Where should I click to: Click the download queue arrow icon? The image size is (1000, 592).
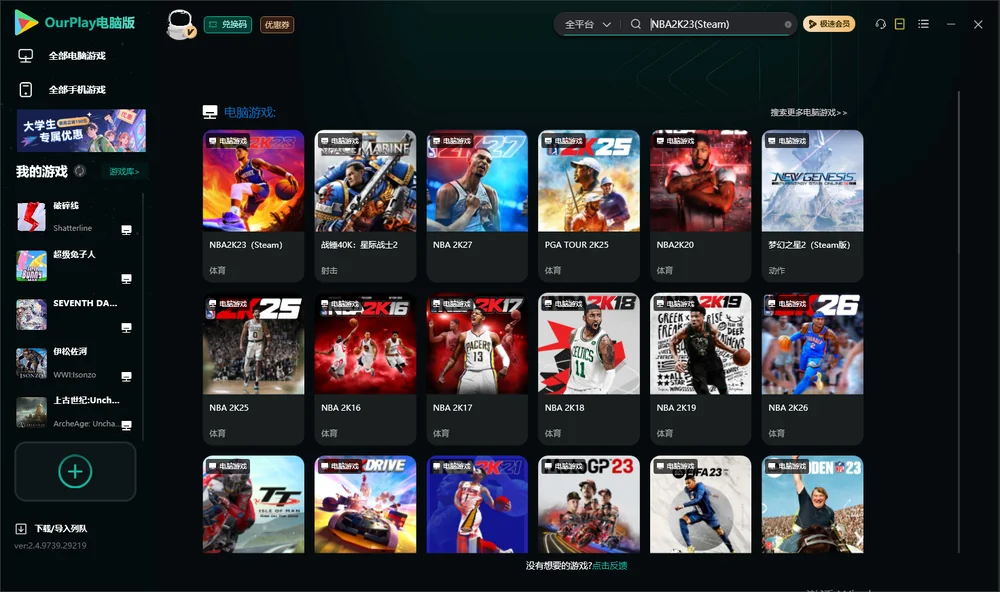click(20, 529)
